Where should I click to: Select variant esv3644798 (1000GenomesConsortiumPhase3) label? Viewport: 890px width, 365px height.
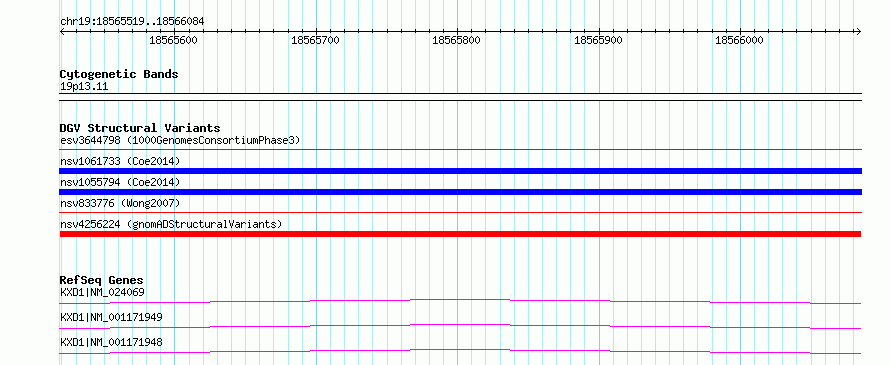(180, 140)
